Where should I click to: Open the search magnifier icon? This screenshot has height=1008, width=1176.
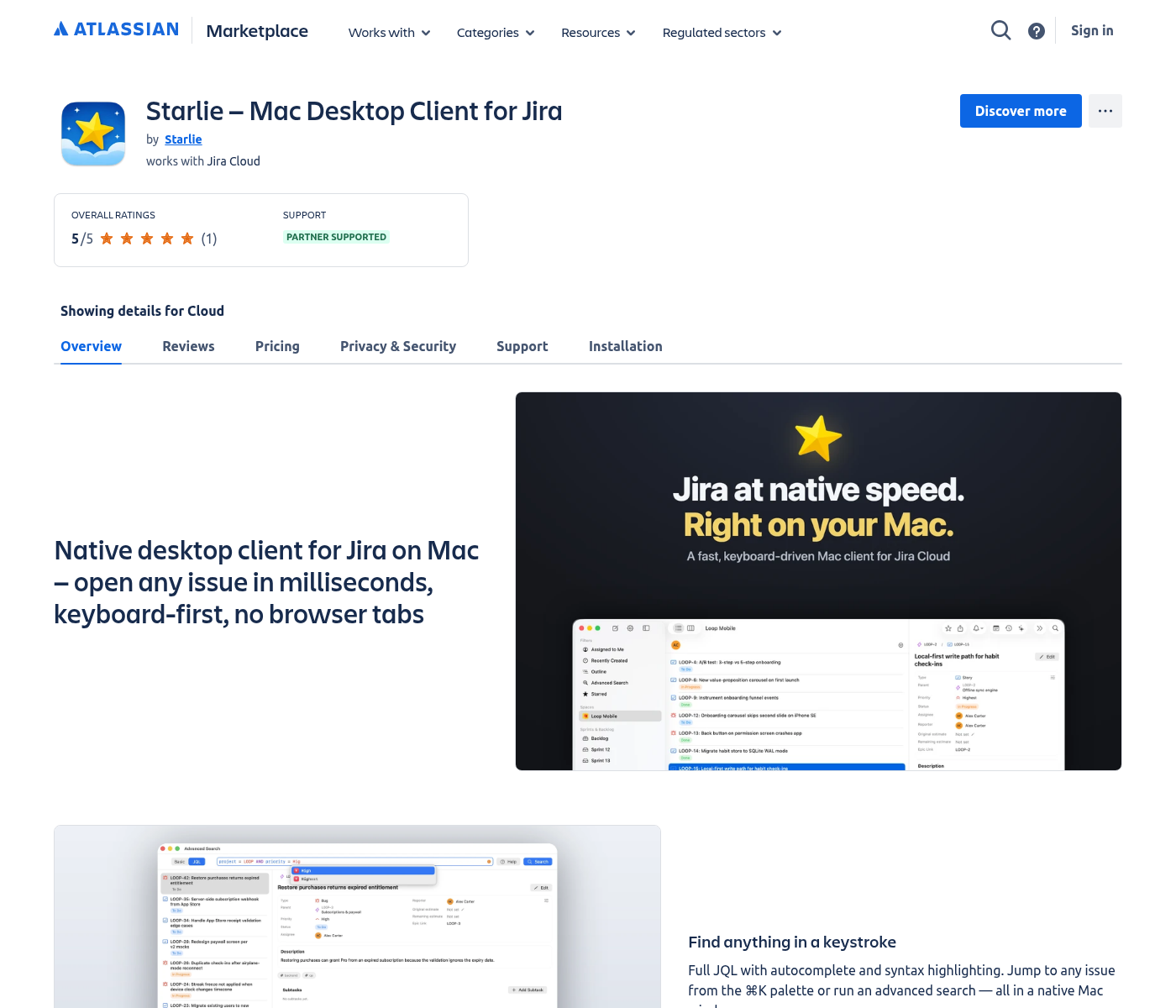click(1000, 31)
